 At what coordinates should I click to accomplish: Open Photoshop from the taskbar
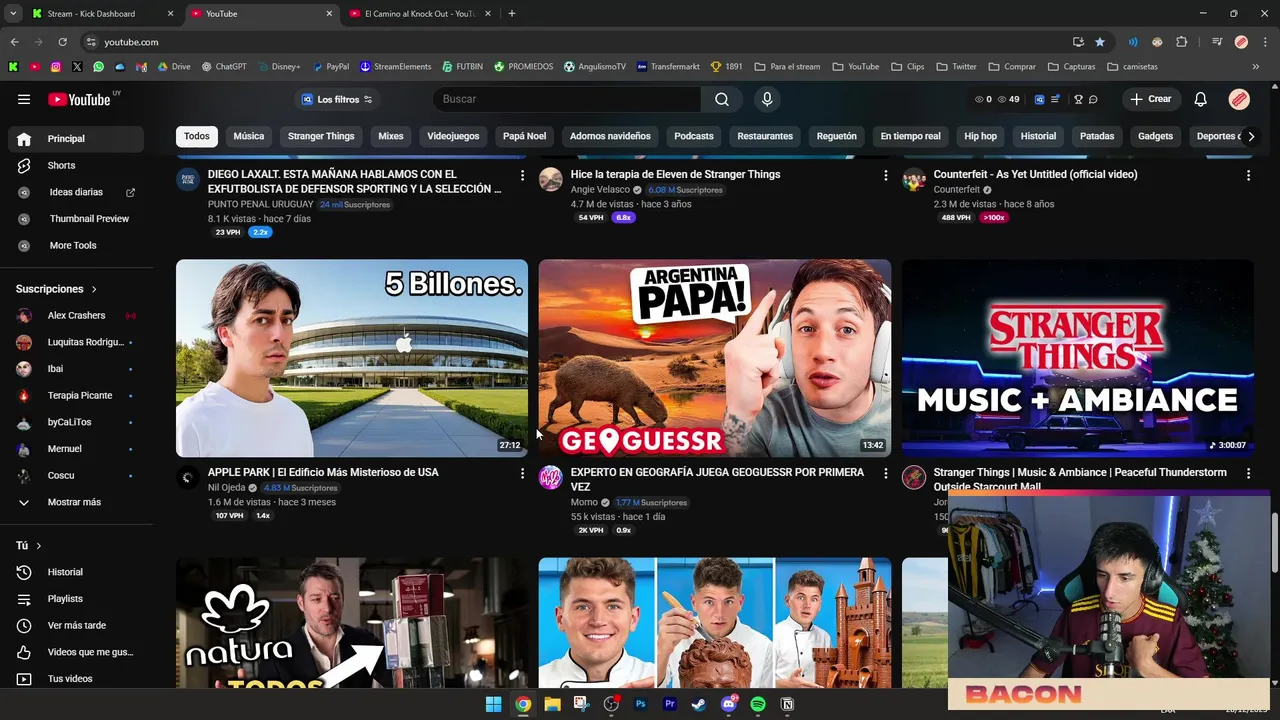(640, 704)
